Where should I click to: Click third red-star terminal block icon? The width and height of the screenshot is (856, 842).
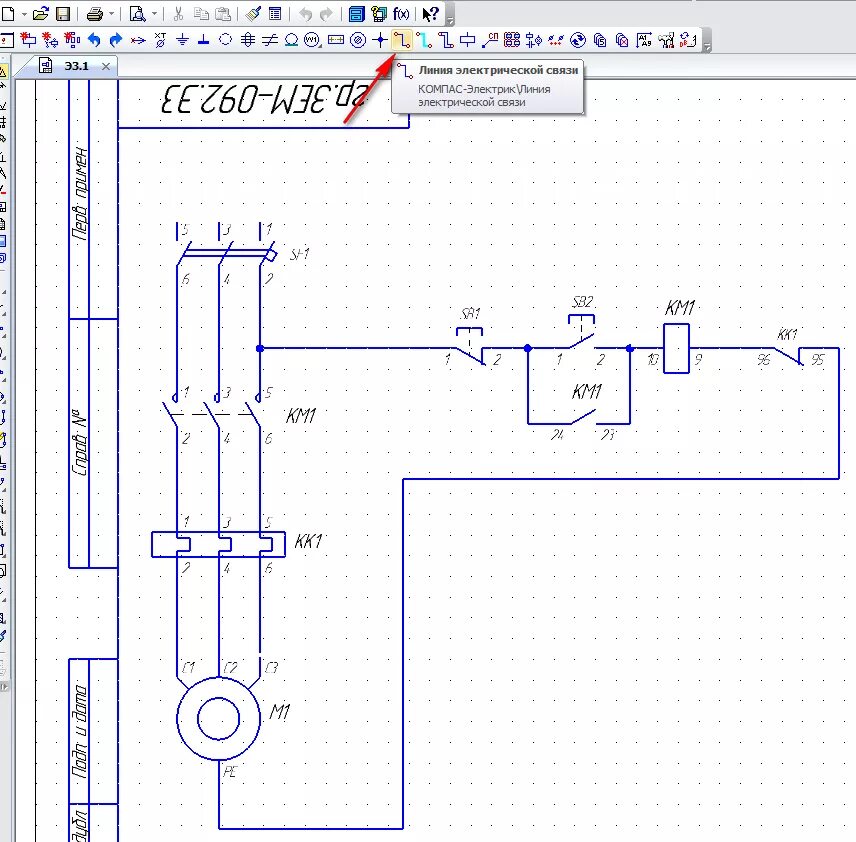pos(72,40)
